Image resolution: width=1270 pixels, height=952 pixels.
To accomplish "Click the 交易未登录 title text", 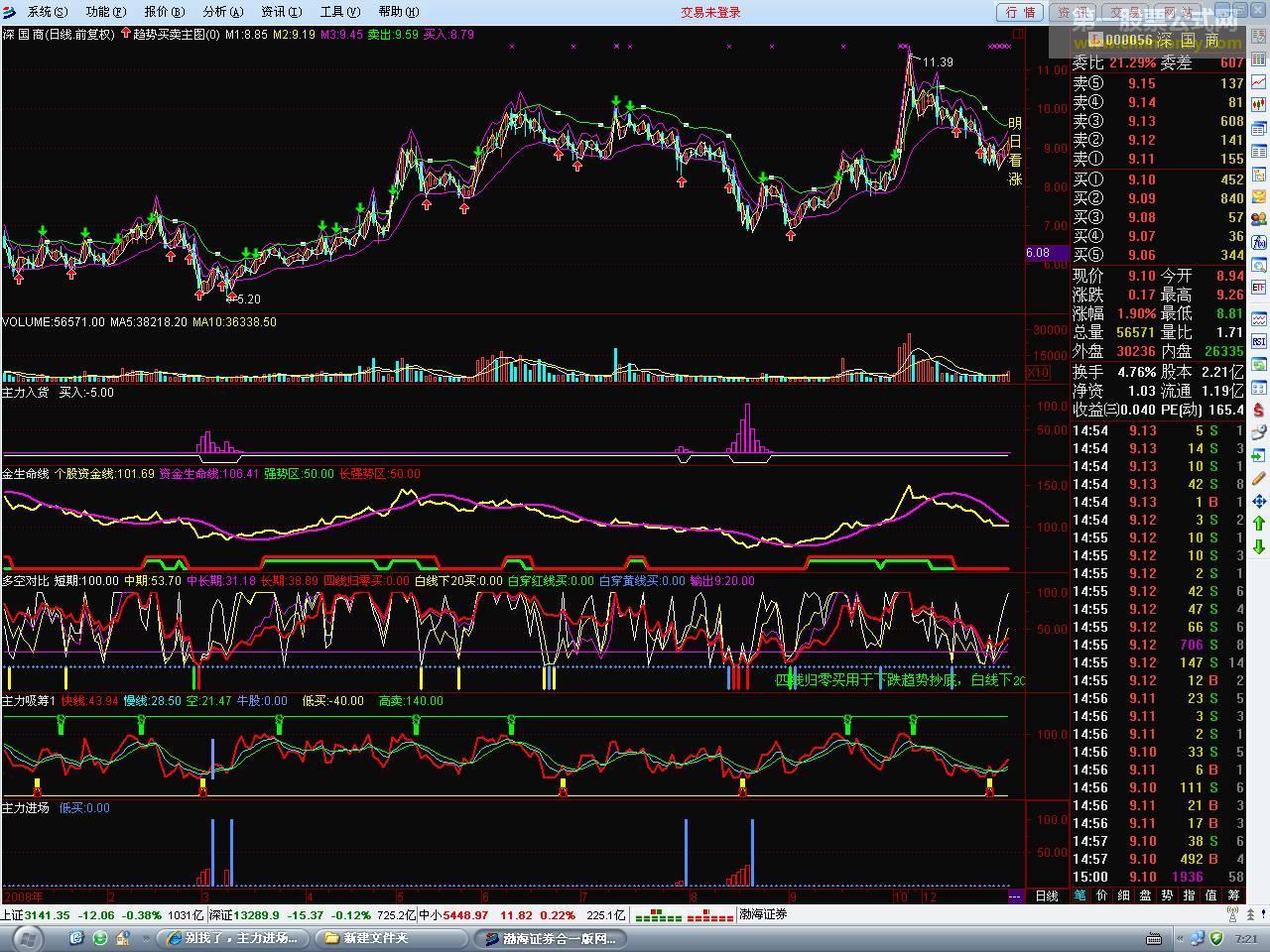I will (x=710, y=12).
